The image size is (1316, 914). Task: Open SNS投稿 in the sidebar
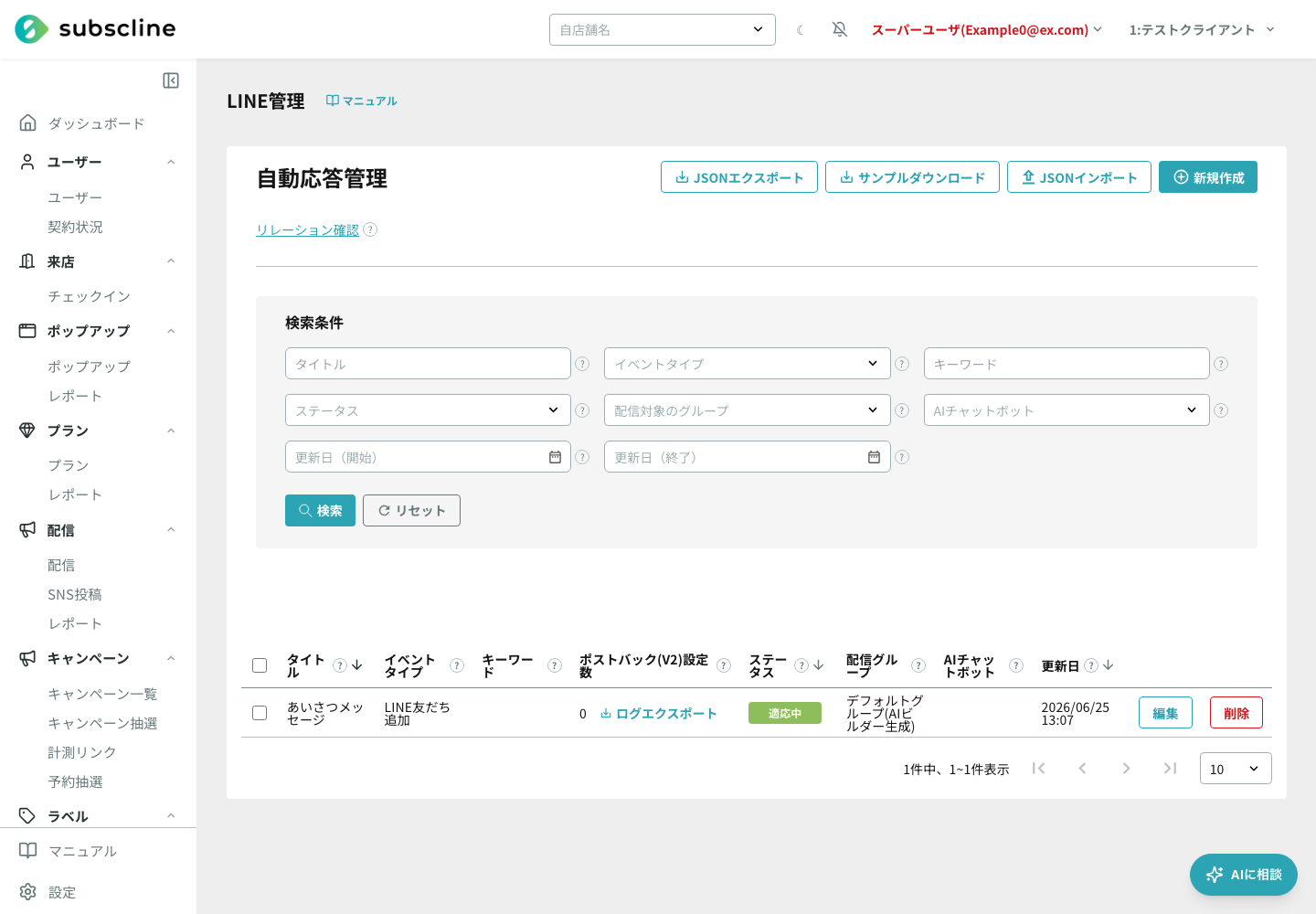[75, 594]
